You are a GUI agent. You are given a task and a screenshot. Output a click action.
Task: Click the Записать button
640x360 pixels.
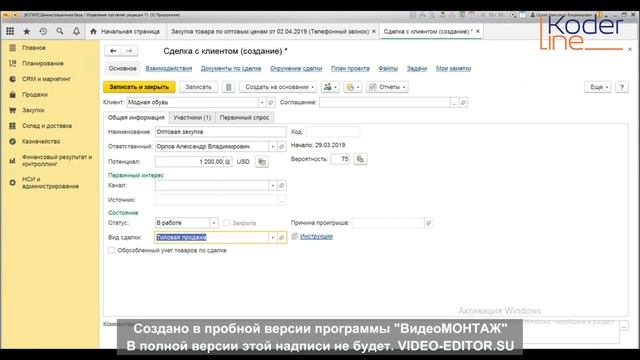(198, 87)
